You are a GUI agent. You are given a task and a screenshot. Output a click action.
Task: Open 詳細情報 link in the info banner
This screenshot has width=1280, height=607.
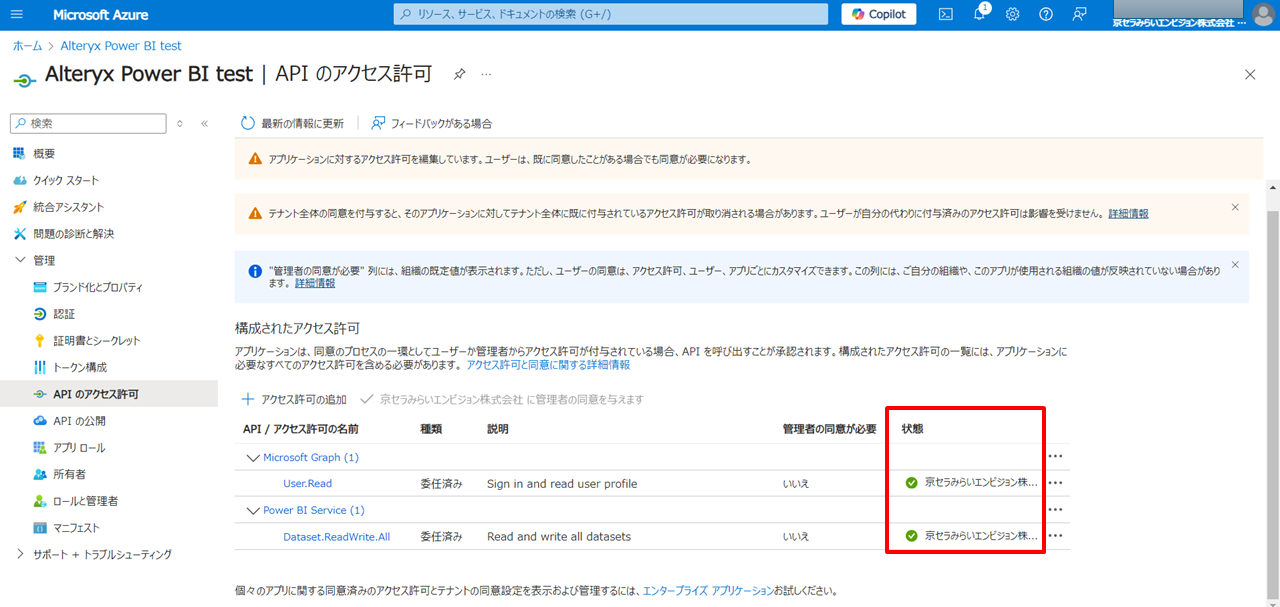315,284
